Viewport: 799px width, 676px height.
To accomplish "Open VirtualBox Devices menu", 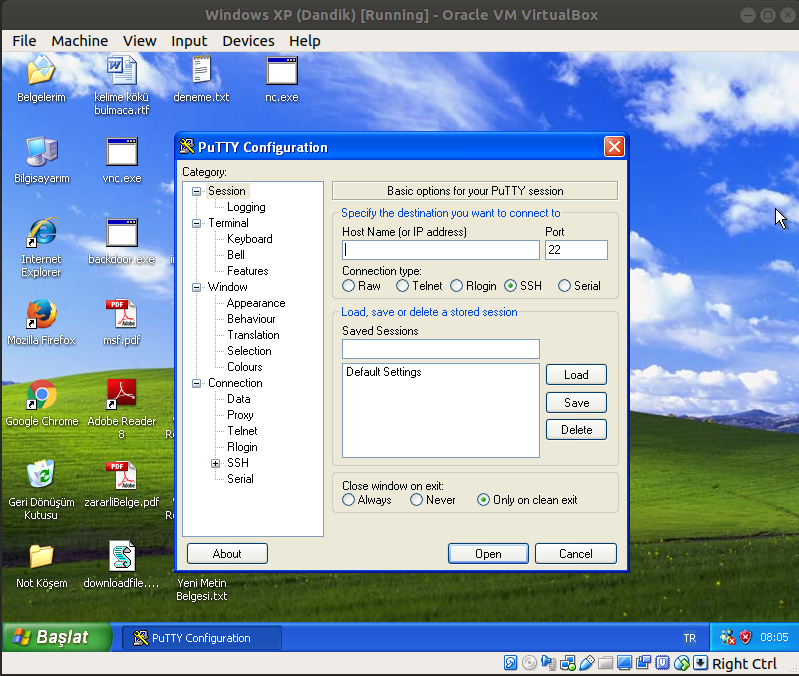I will pos(248,41).
